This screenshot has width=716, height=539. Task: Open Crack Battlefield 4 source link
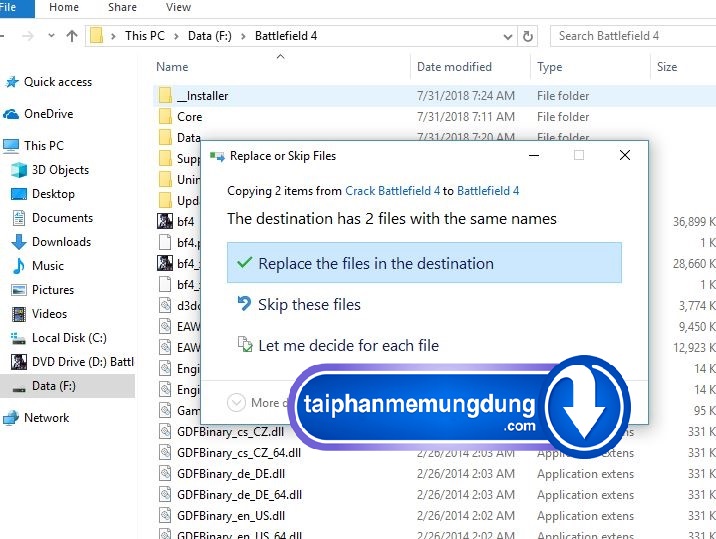coord(392,191)
